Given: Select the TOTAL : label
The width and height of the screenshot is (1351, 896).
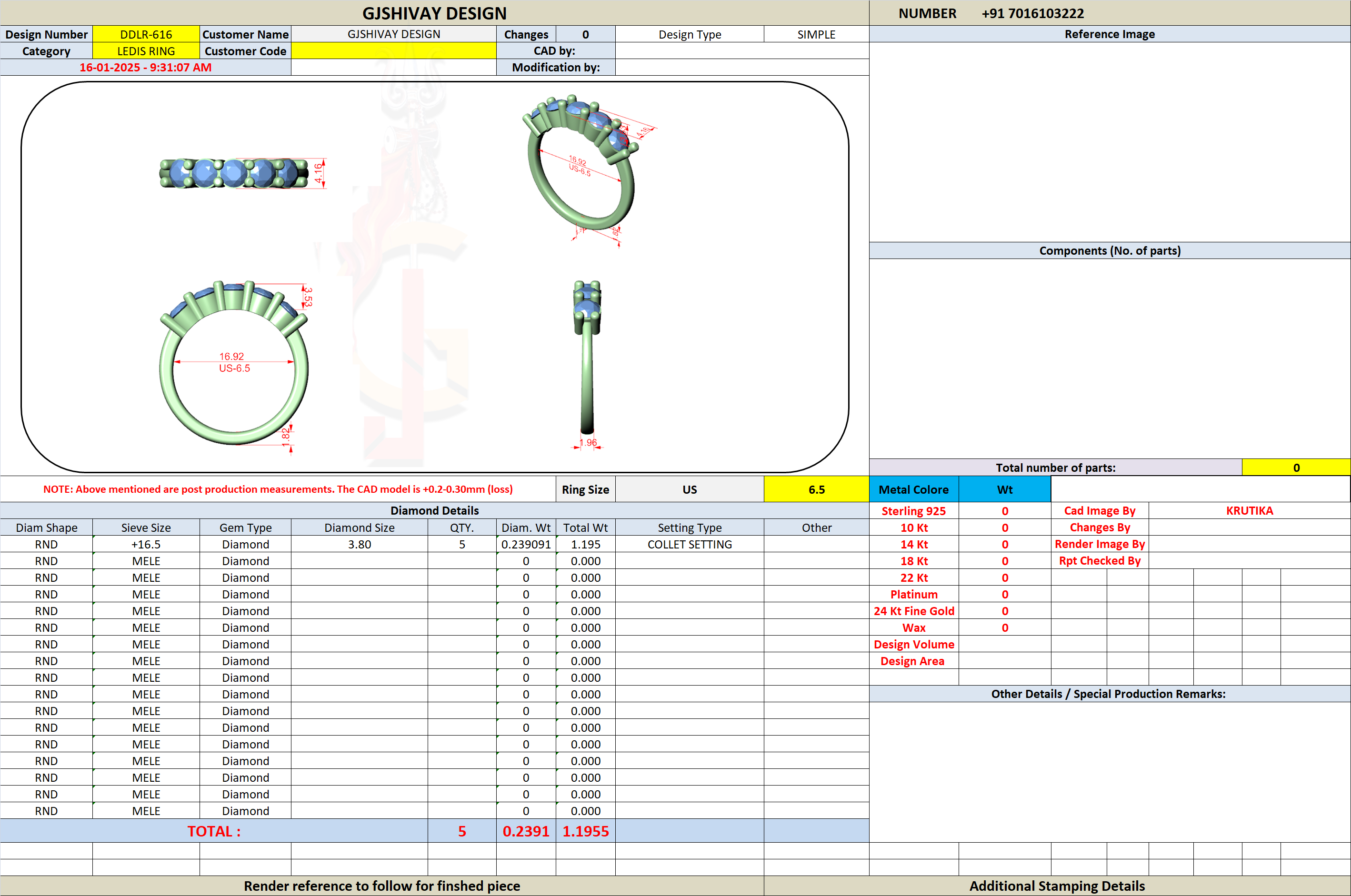Looking at the screenshot, I should 214,831.
